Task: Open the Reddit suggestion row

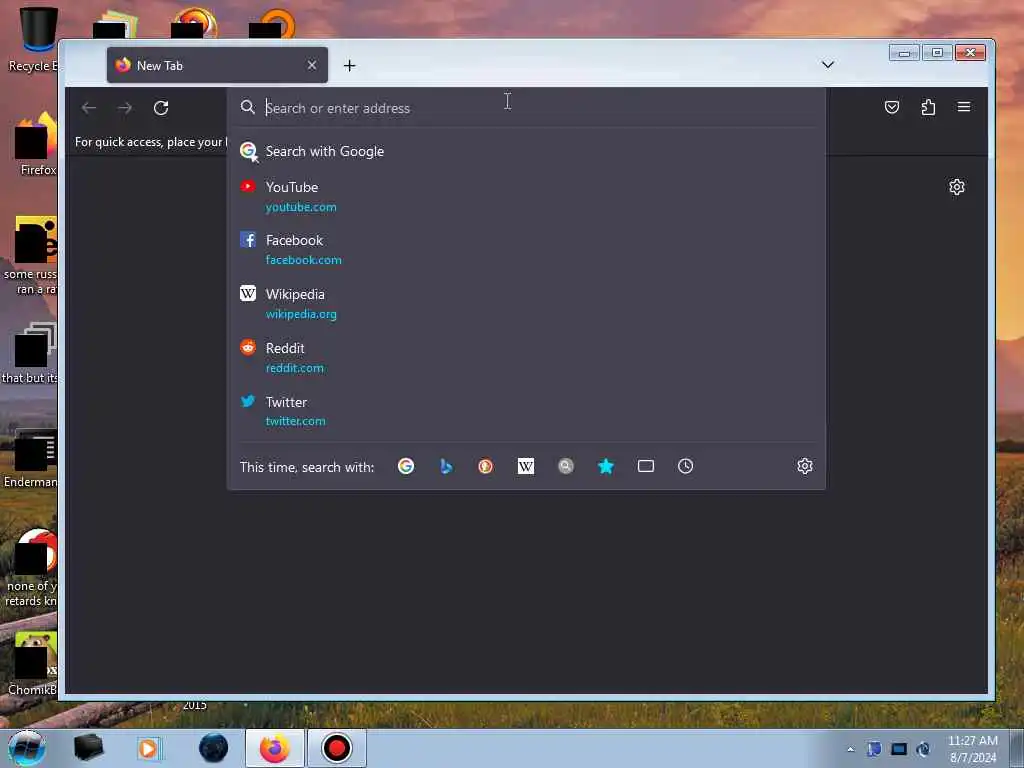Action: (526, 357)
